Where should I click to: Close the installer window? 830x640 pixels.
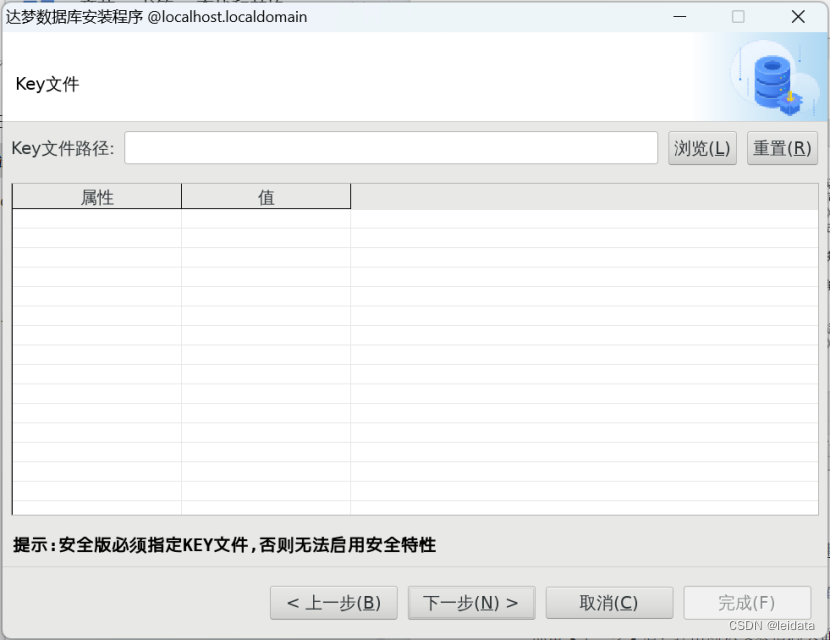coord(798,16)
